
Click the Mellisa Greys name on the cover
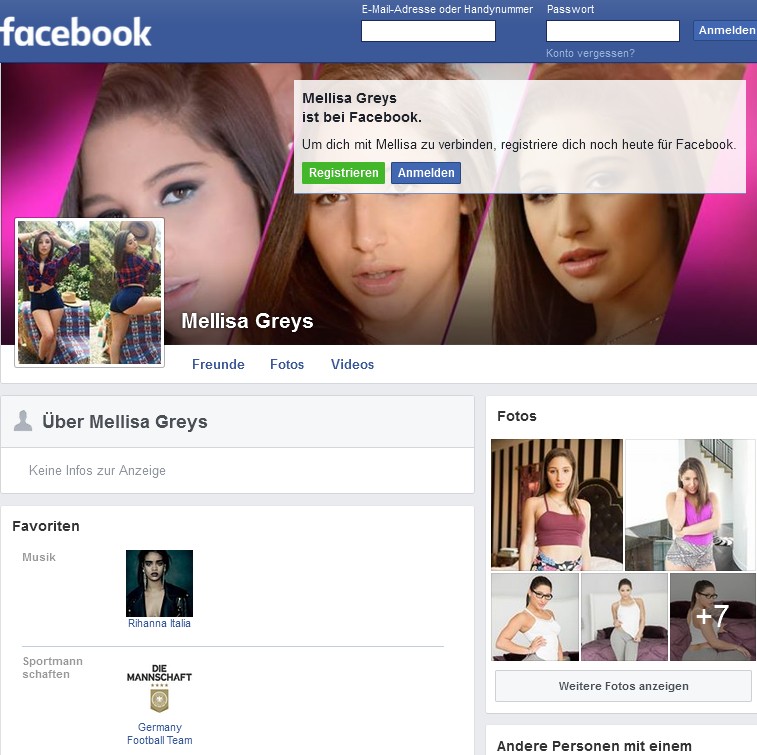pyautogui.click(x=247, y=321)
